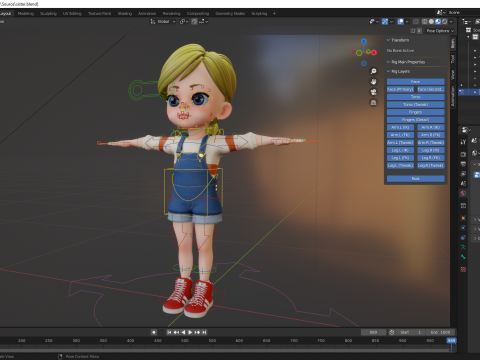This screenshot has height=360, width=480.
Task: Select material preview shading mode
Action: click(438, 21)
